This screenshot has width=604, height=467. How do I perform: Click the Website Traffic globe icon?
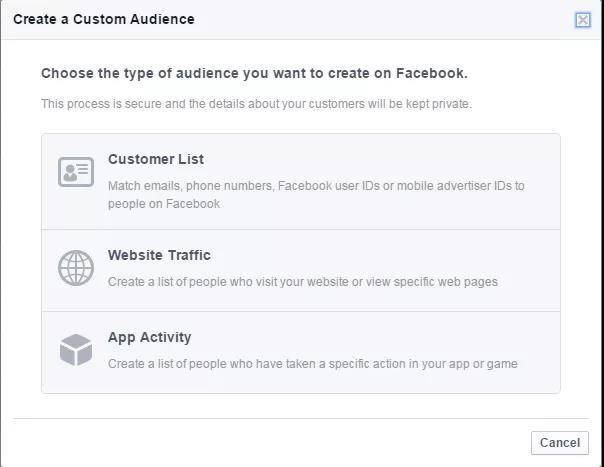76,268
